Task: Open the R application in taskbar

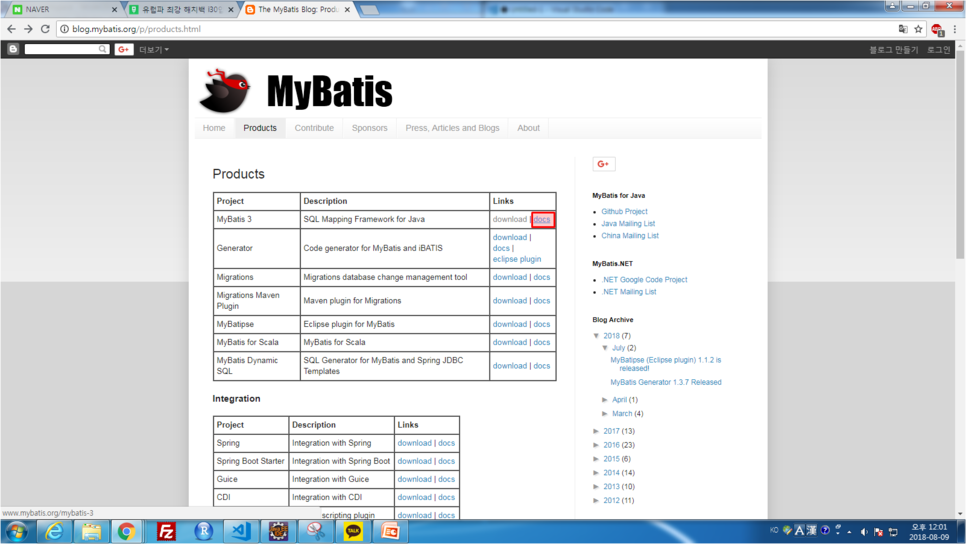Action: (203, 532)
